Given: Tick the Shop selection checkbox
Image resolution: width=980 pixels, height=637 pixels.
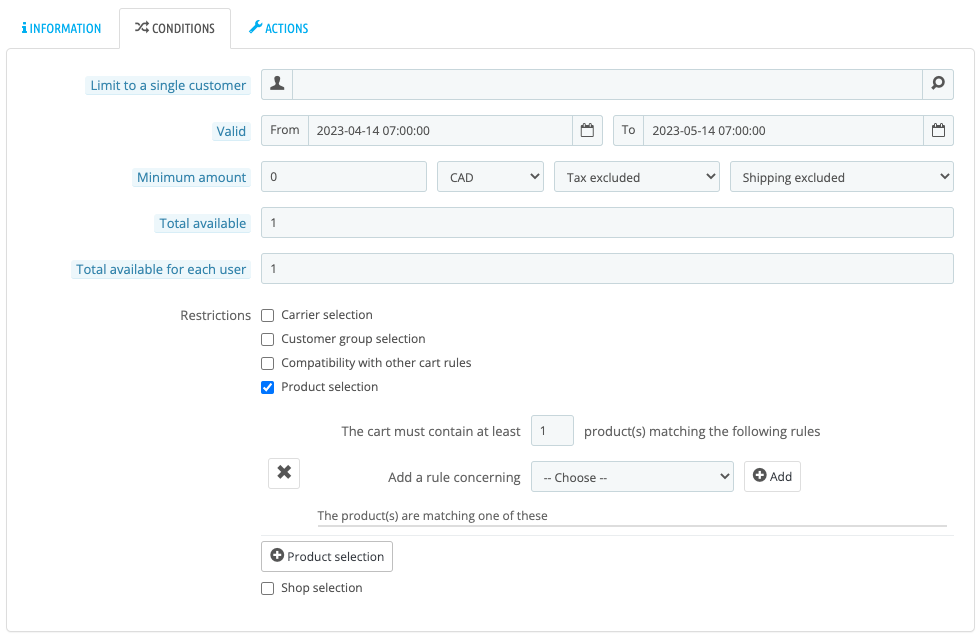Looking at the screenshot, I should [x=267, y=588].
